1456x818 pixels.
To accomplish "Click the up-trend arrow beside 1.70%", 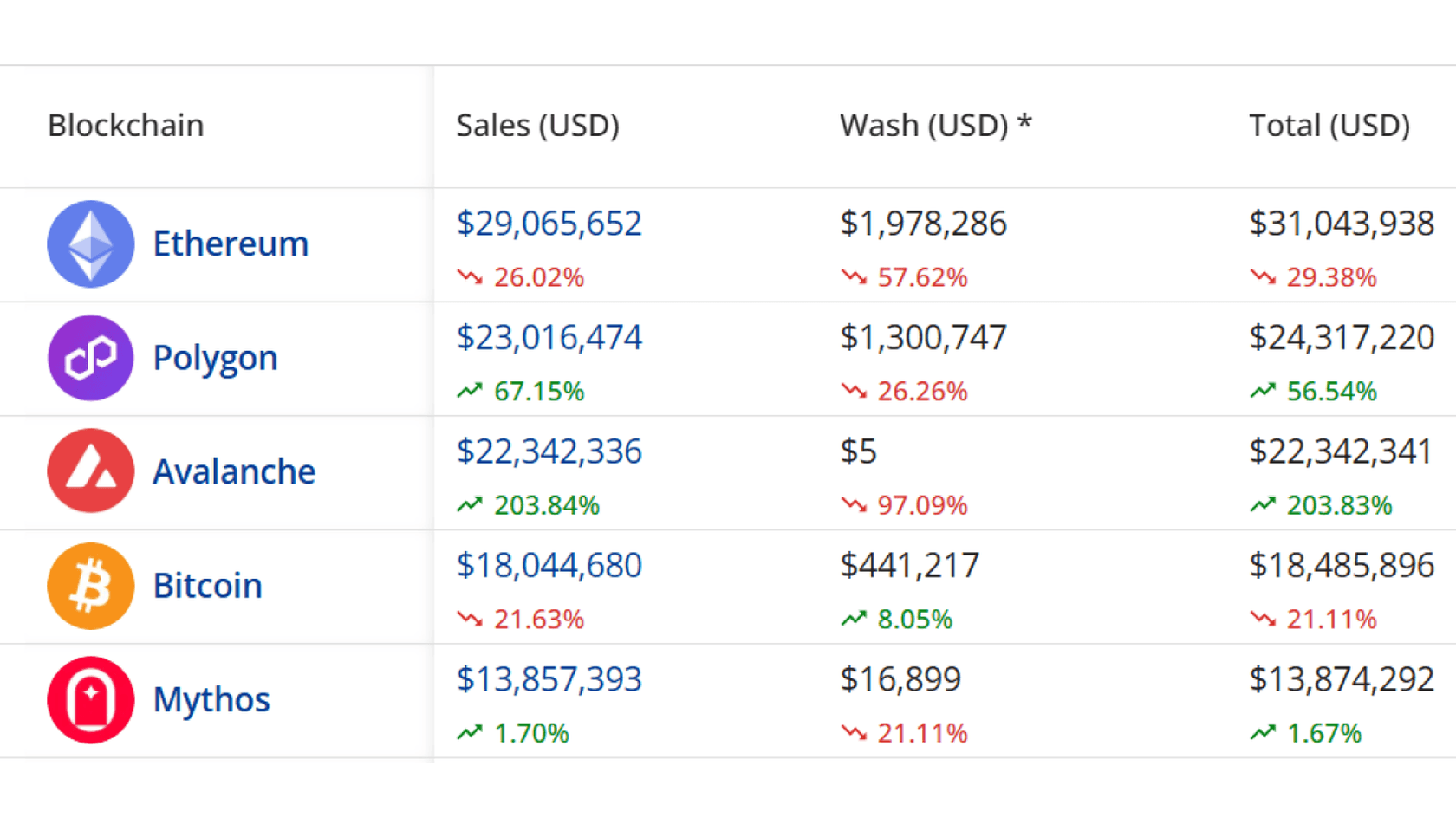I will point(470,733).
